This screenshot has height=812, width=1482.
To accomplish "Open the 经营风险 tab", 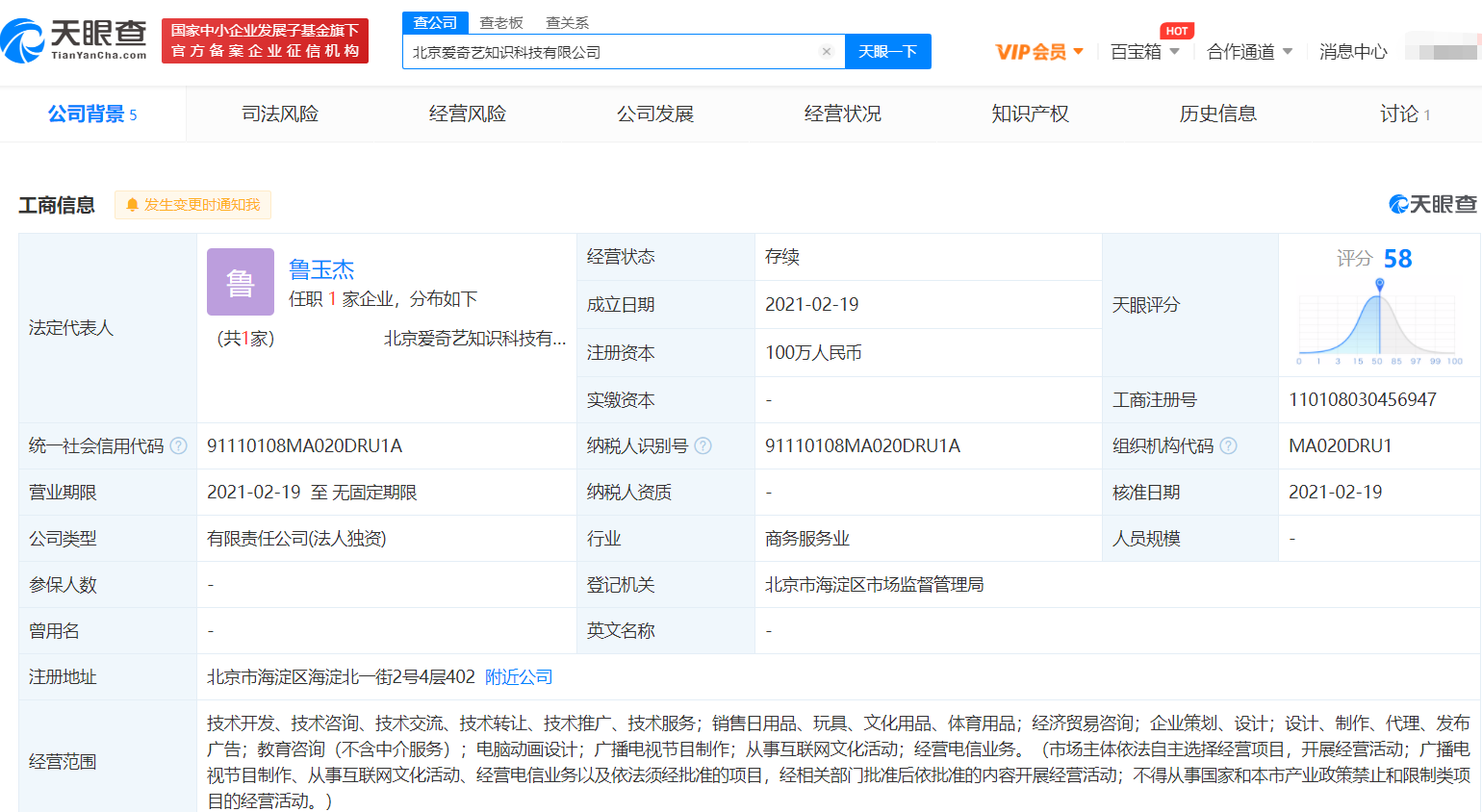I will point(468,114).
